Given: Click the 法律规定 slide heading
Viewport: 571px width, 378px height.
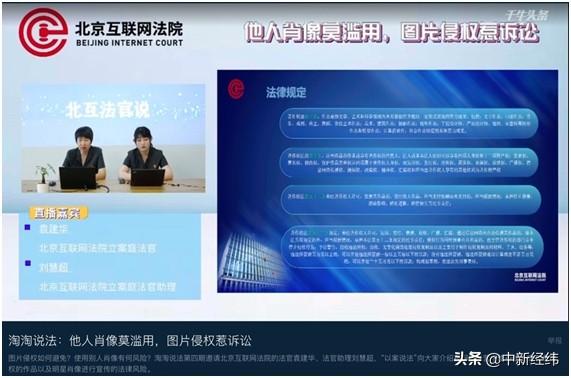Looking at the screenshot, I should point(286,92).
